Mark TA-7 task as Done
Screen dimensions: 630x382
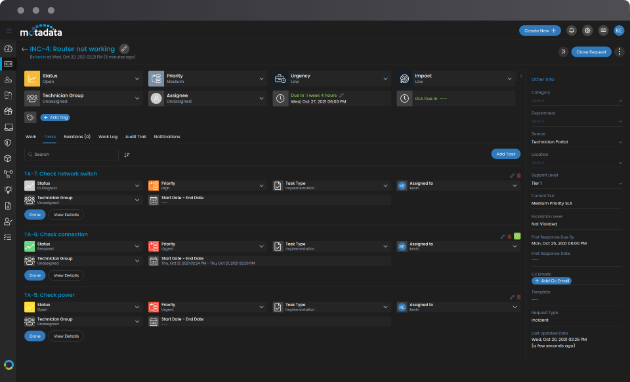[35, 214]
